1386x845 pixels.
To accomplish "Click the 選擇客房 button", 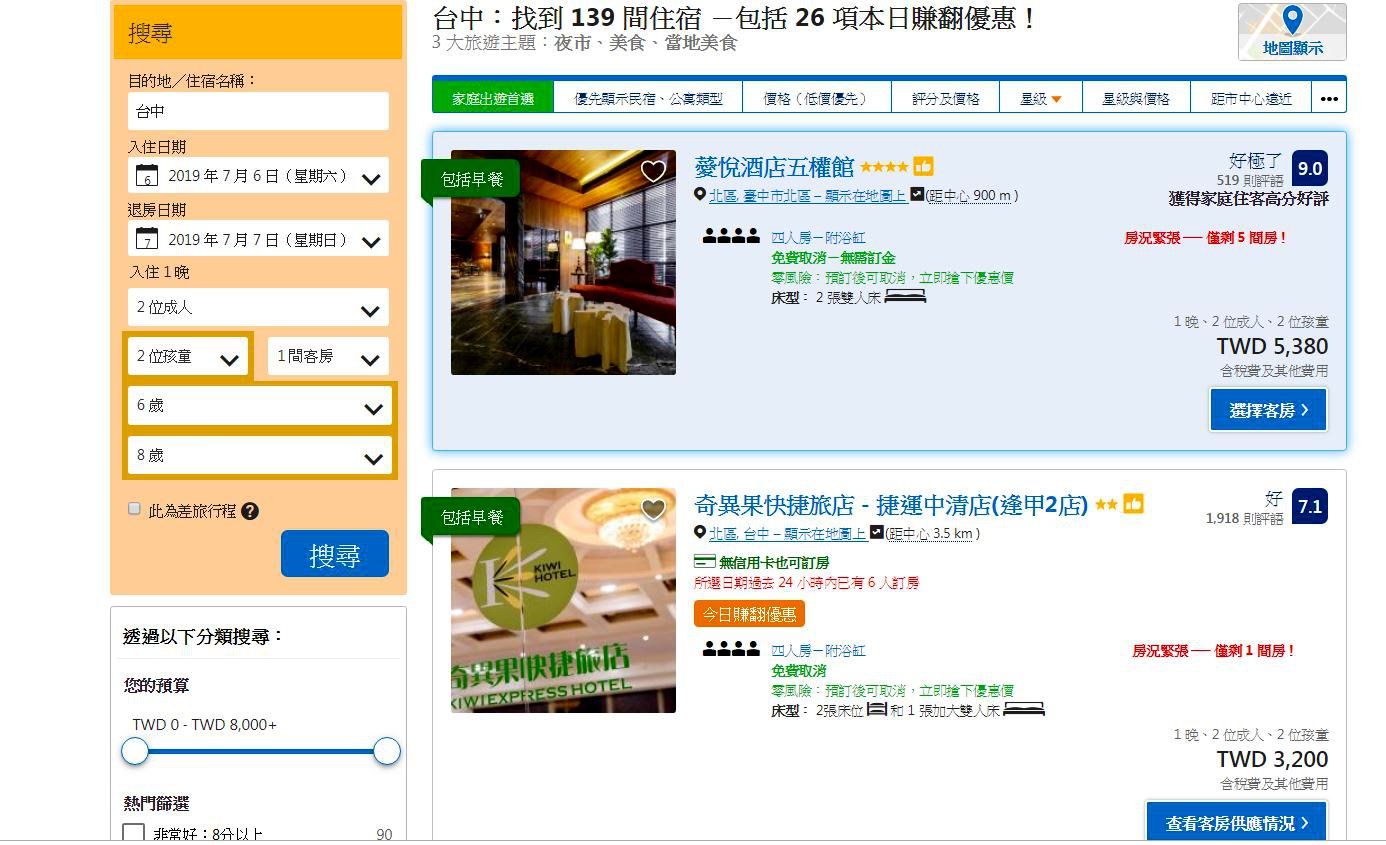I will tap(1268, 410).
